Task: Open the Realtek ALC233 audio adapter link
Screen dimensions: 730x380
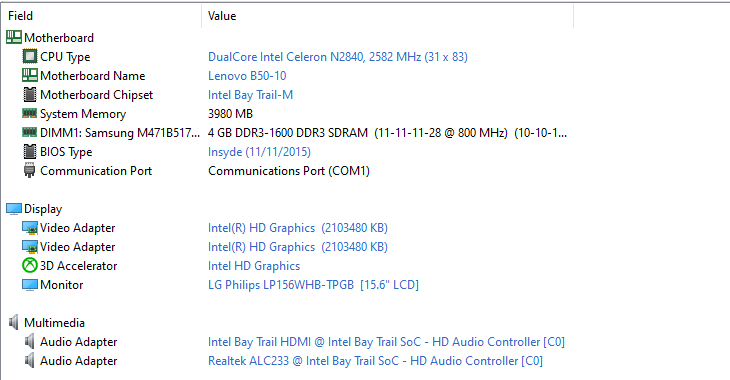Action: 375,361
